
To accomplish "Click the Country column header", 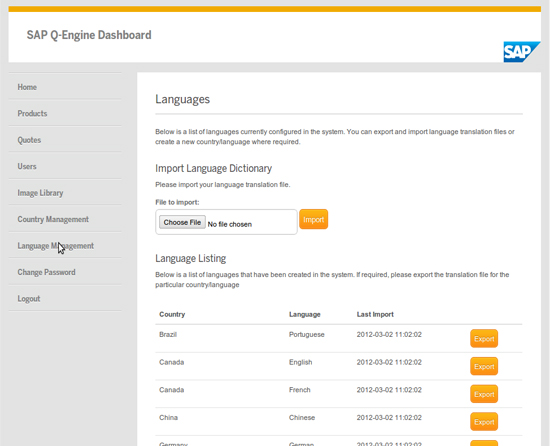I will click(x=172, y=314).
